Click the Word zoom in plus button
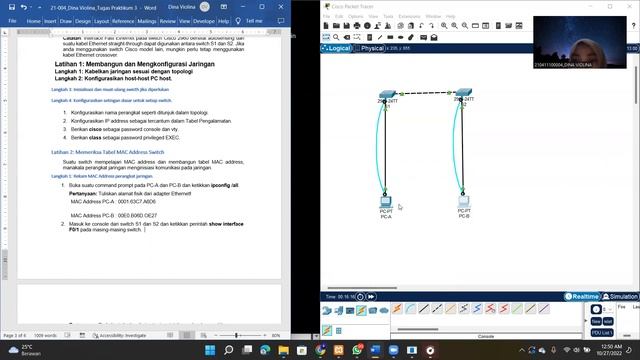Screen dimensions: 640x360 pos(265,336)
